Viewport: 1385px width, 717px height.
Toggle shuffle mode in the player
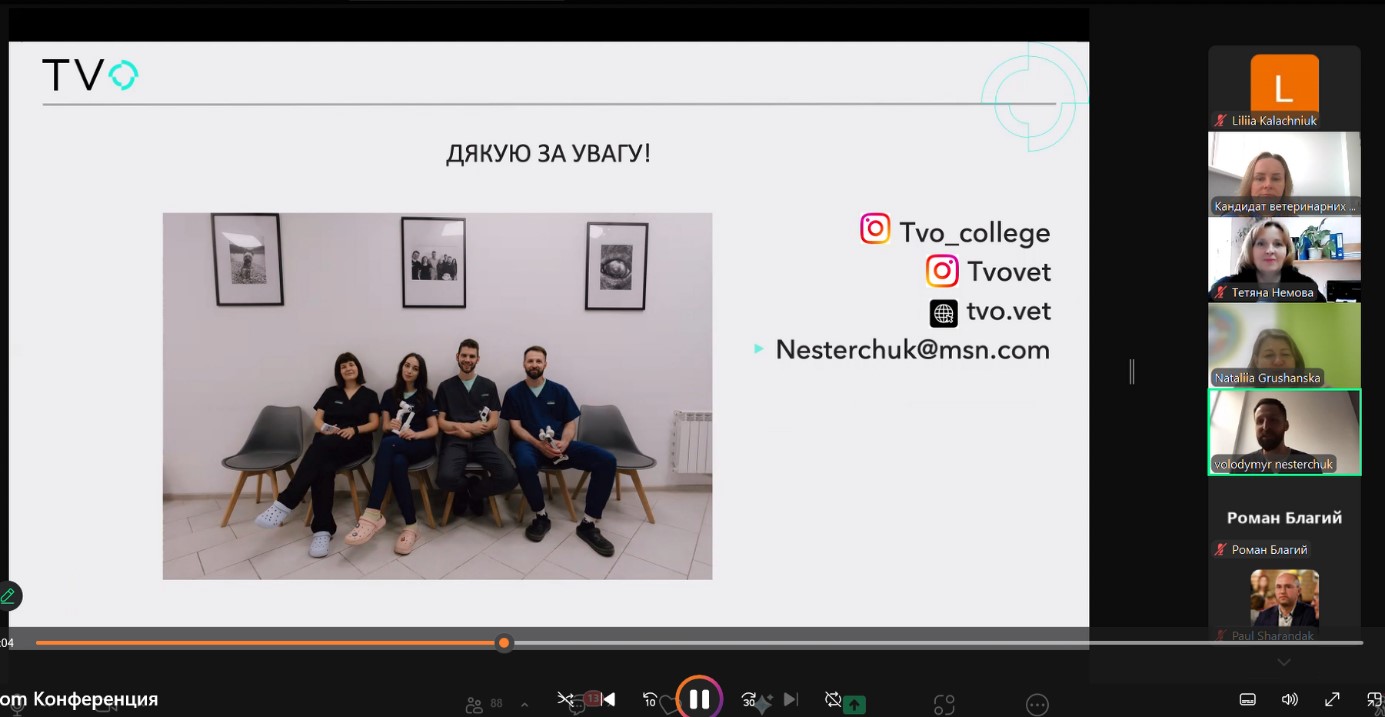566,700
